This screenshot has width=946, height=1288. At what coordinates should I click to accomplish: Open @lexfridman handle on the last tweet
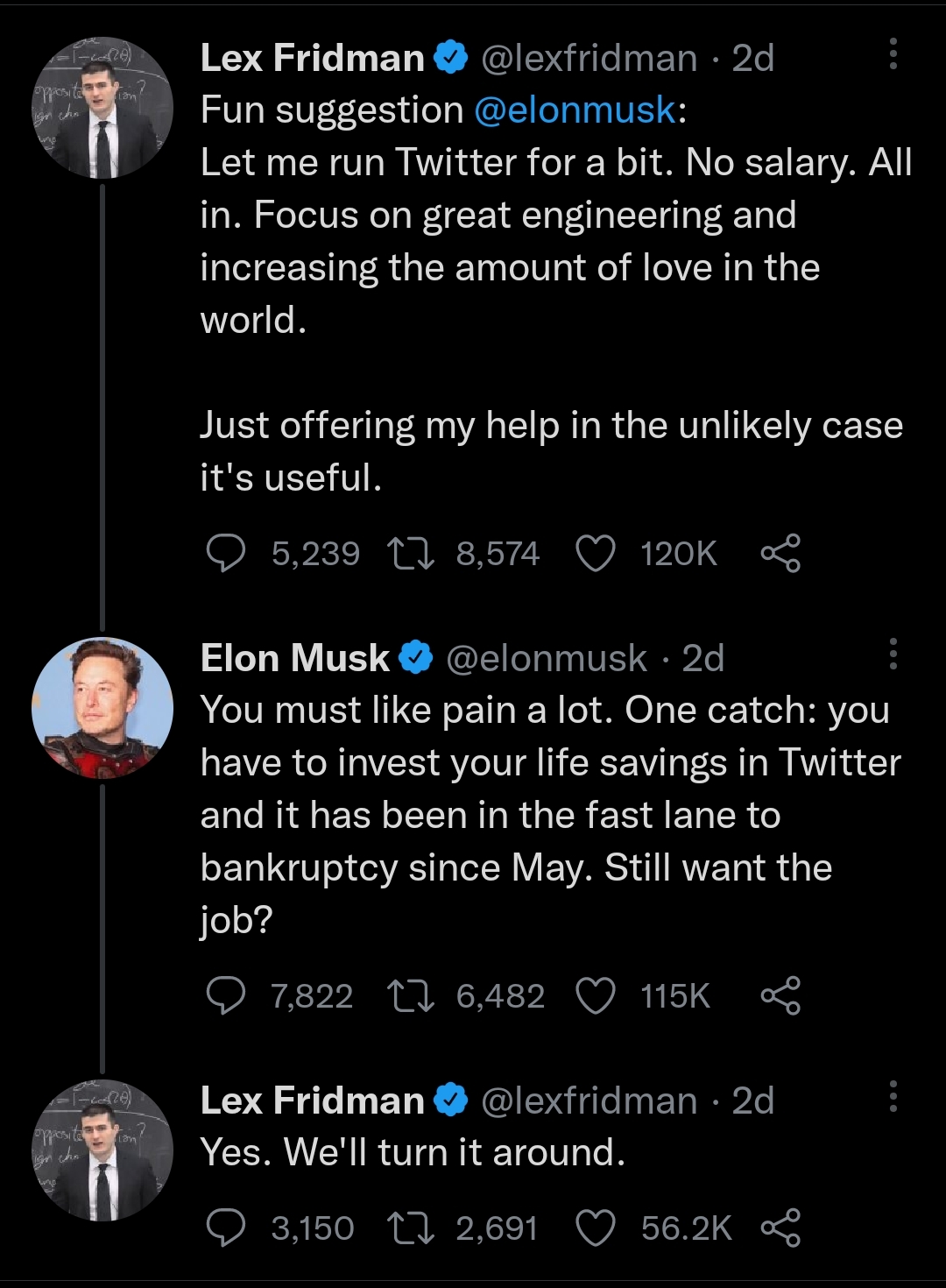589,1100
